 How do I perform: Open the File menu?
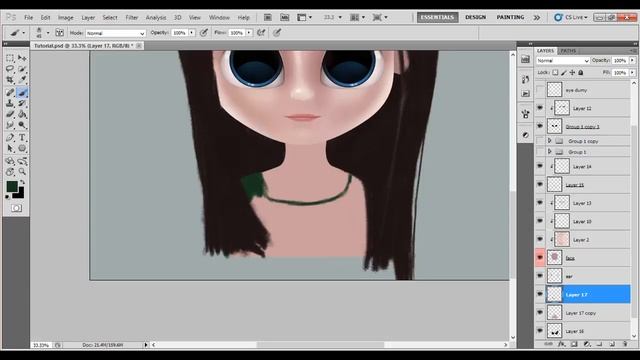coord(29,18)
